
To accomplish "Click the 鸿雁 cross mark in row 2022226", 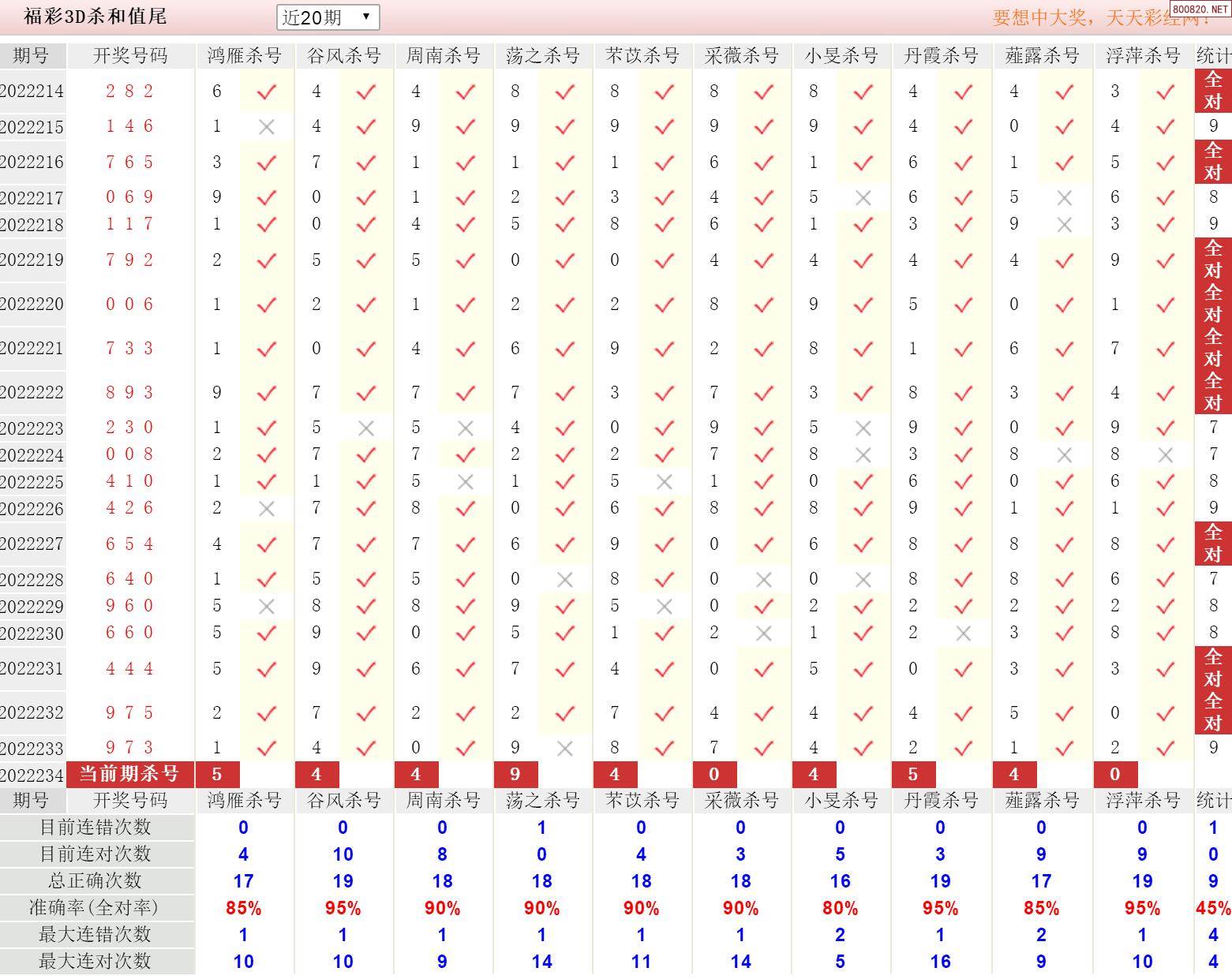I will 267,508.
